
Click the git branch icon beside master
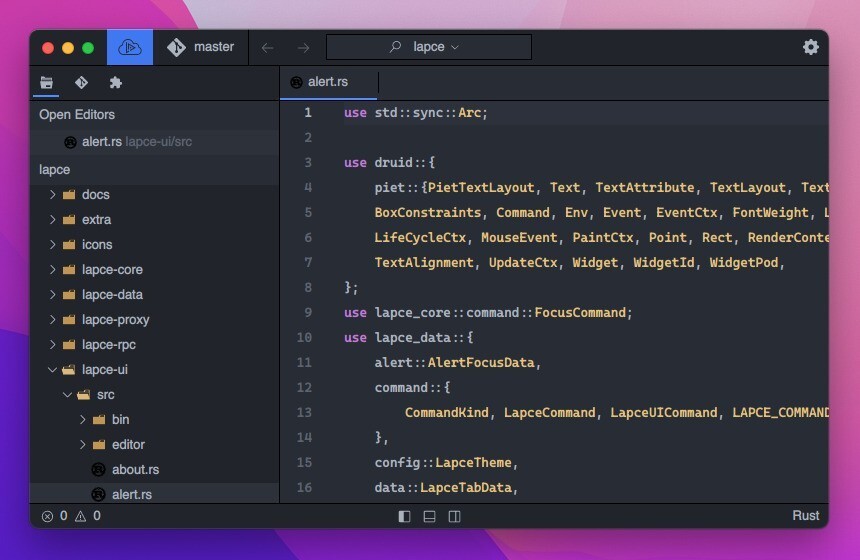176,47
